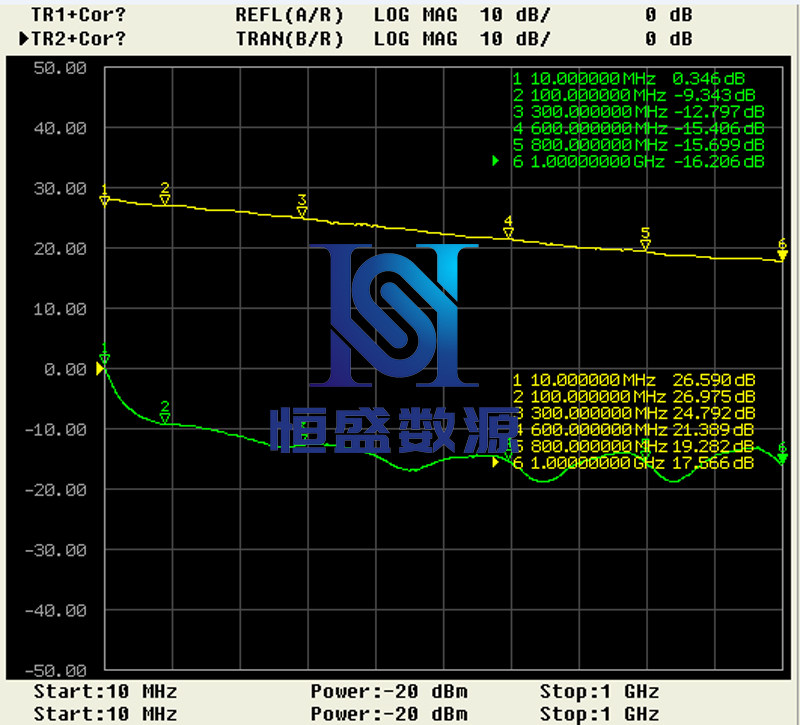Image resolution: width=800 pixels, height=725 pixels.
Task: Select marker 2 on green reflection trace
Action: (164, 412)
